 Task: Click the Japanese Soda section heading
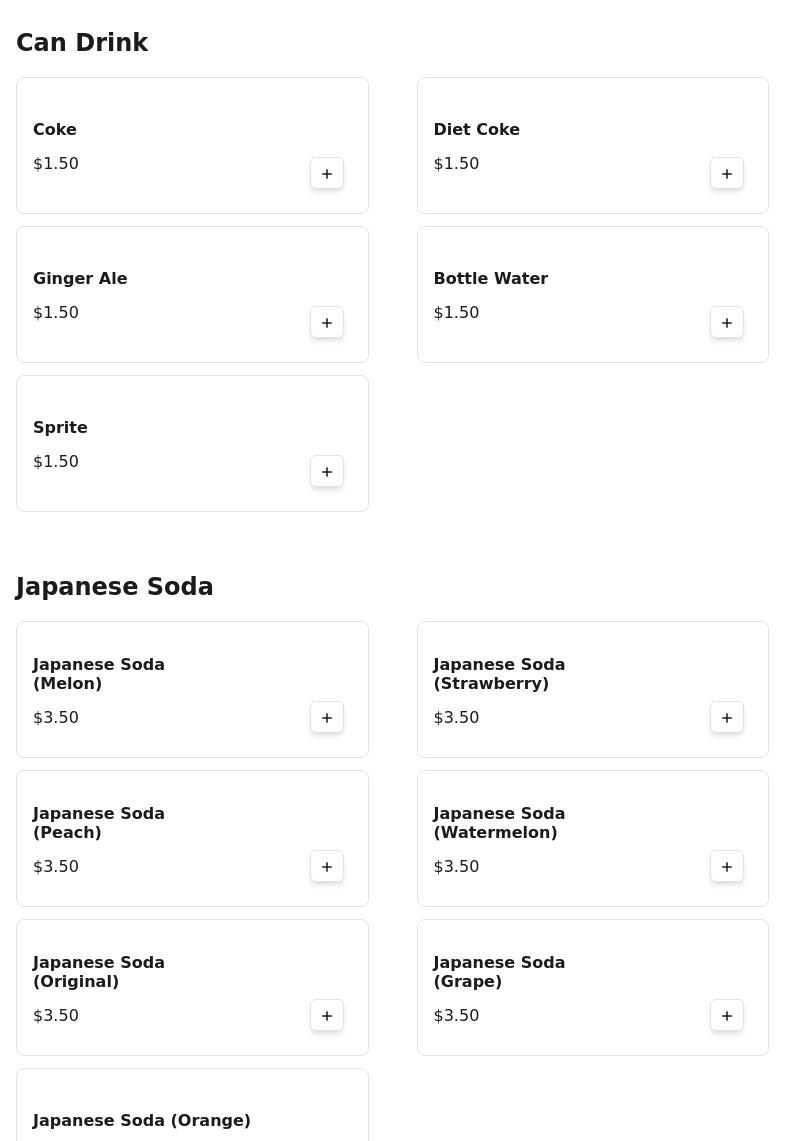click(115, 587)
